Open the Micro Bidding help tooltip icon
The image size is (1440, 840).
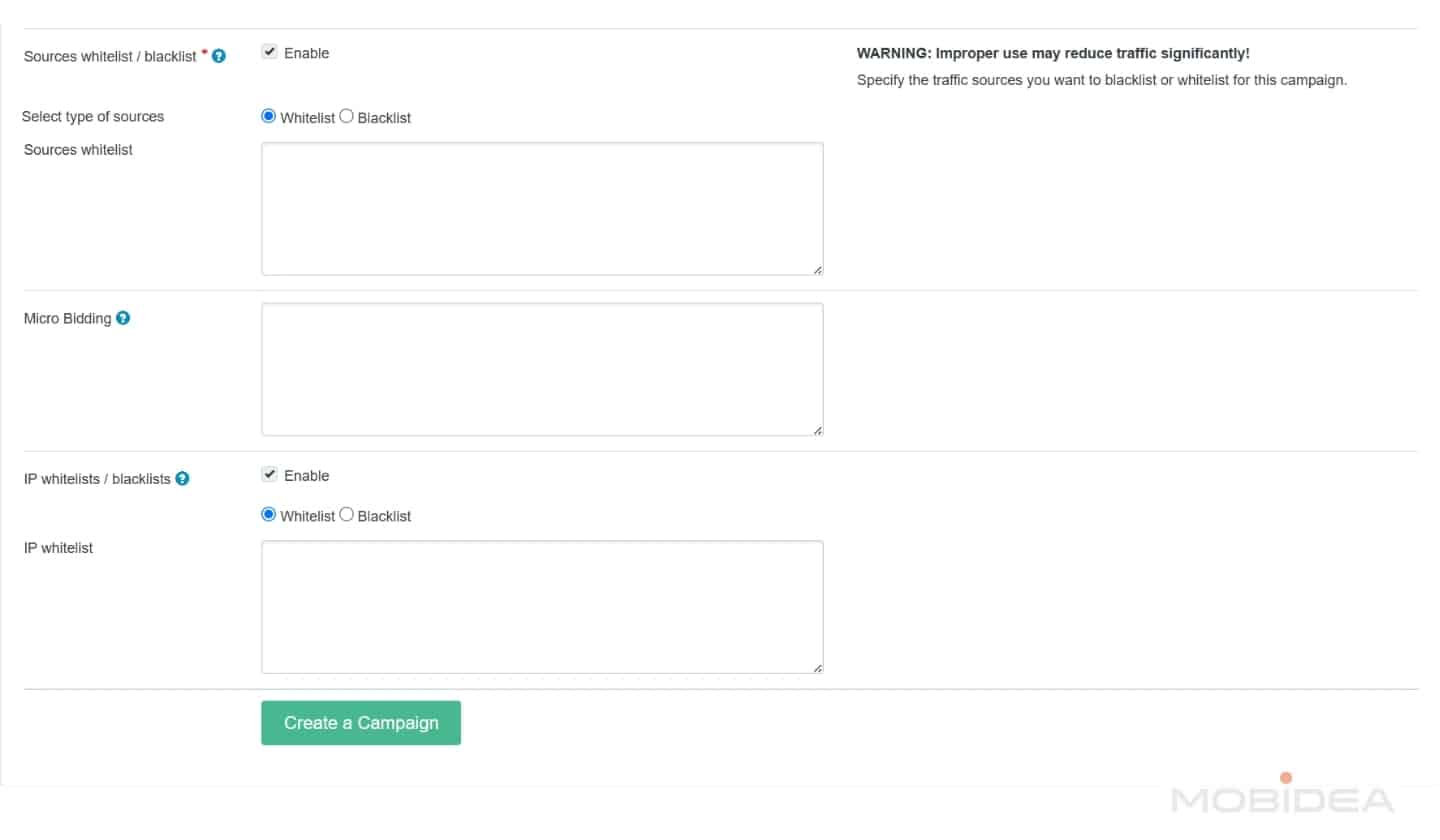123,319
